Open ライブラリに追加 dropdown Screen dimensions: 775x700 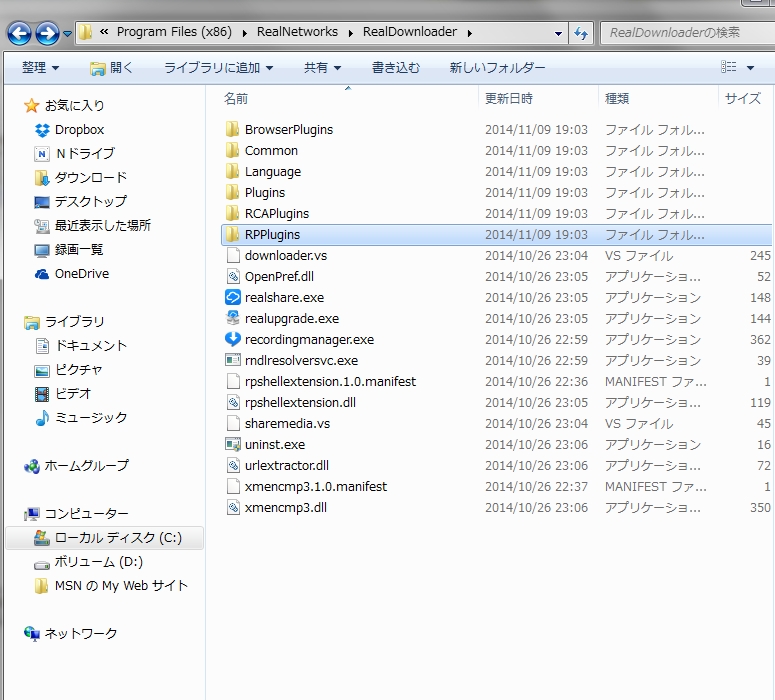tap(218, 67)
